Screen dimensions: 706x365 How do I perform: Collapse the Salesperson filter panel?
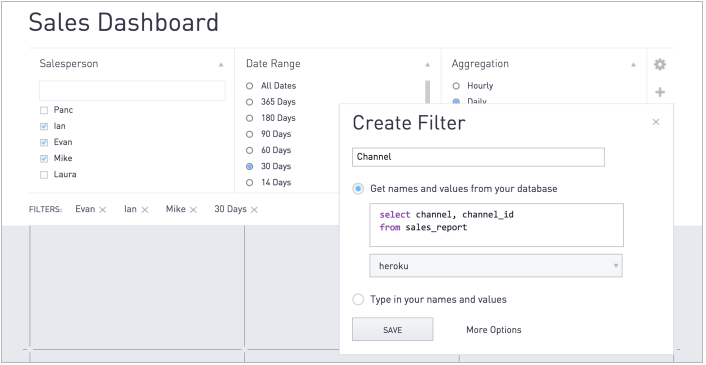[x=221, y=65]
